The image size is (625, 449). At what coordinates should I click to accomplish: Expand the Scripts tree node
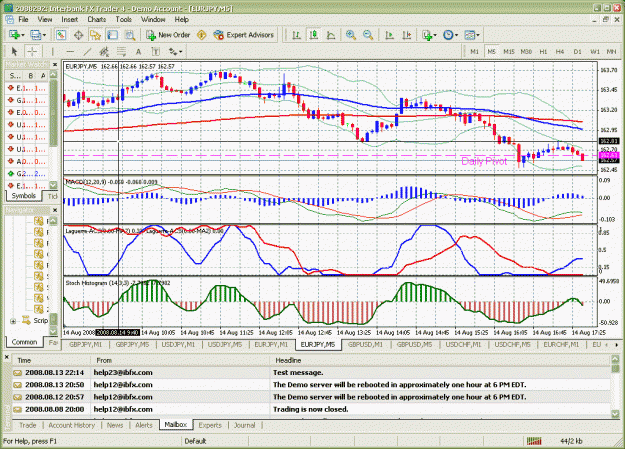(x=13, y=321)
